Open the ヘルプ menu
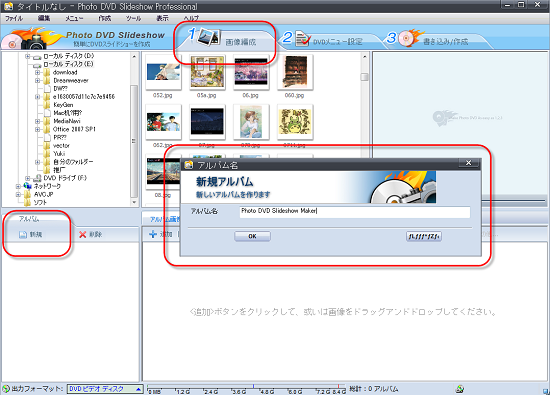The height and width of the screenshot is (395, 550). [191, 18]
